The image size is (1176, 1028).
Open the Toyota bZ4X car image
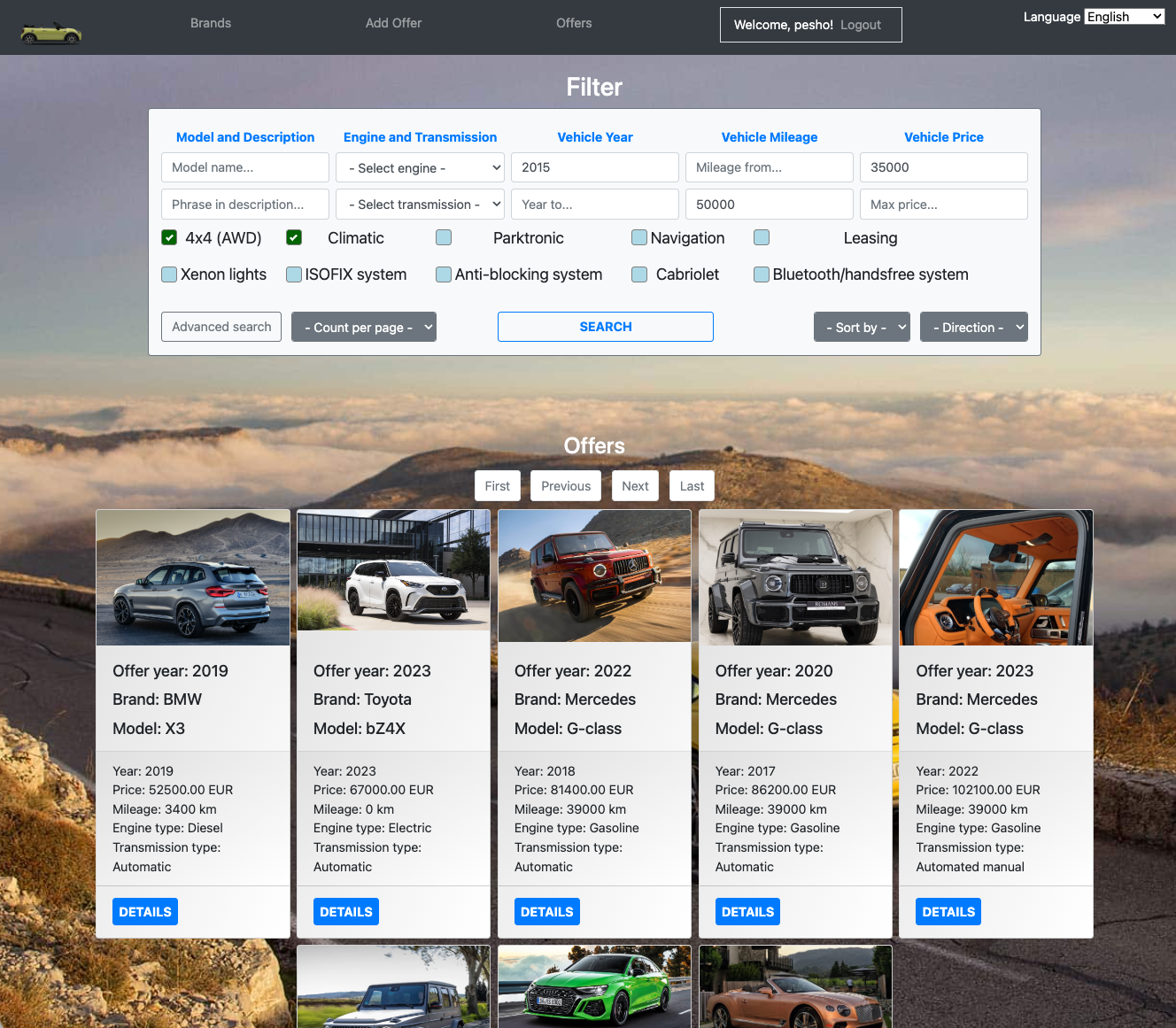393,570
